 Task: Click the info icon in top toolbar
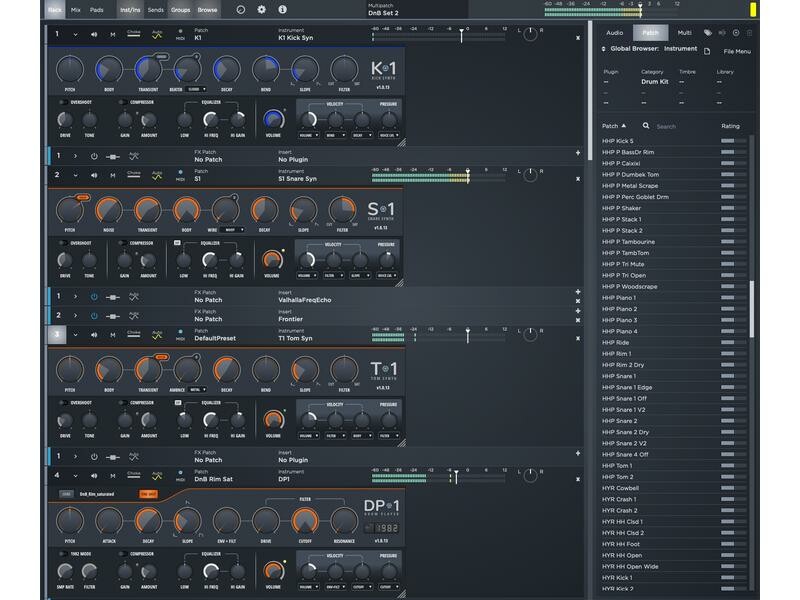click(283, 9)
